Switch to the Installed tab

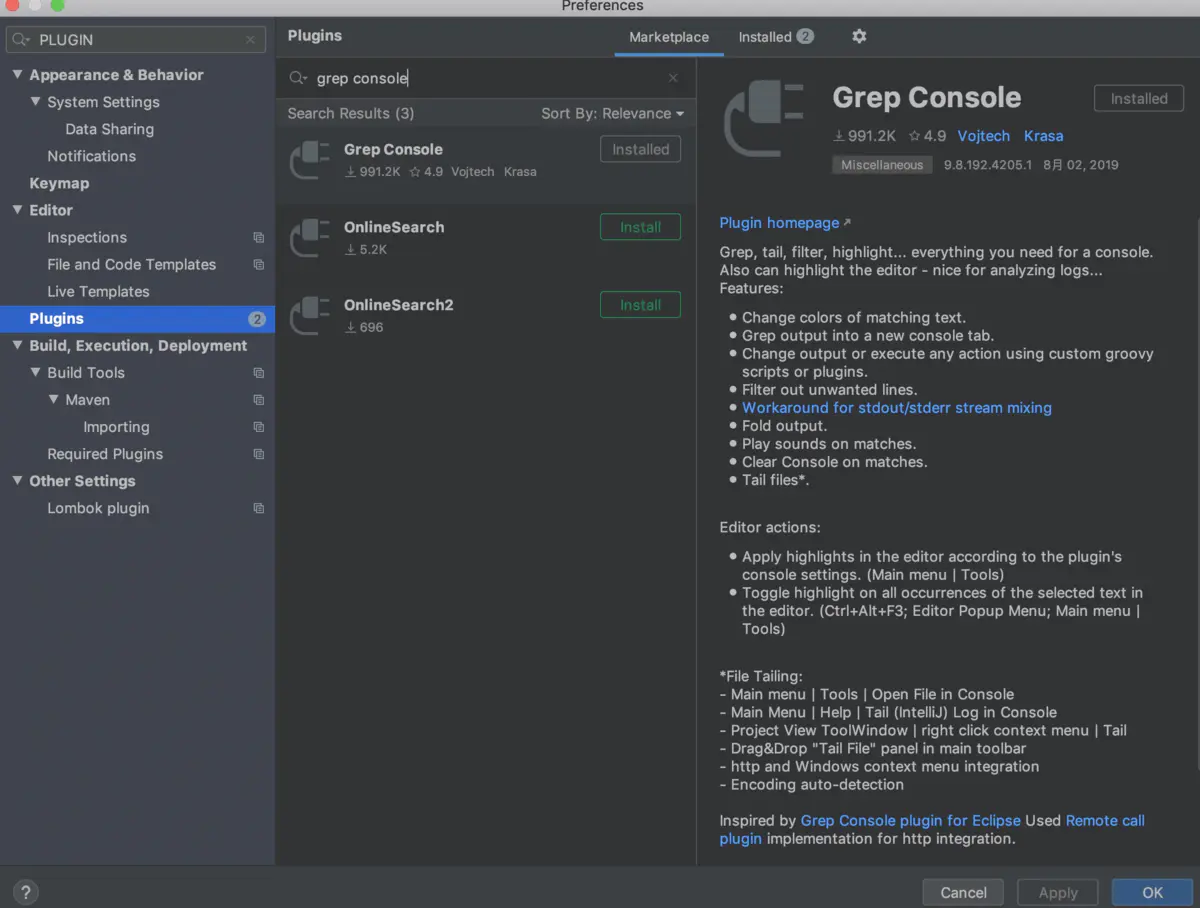click(776, 37)
